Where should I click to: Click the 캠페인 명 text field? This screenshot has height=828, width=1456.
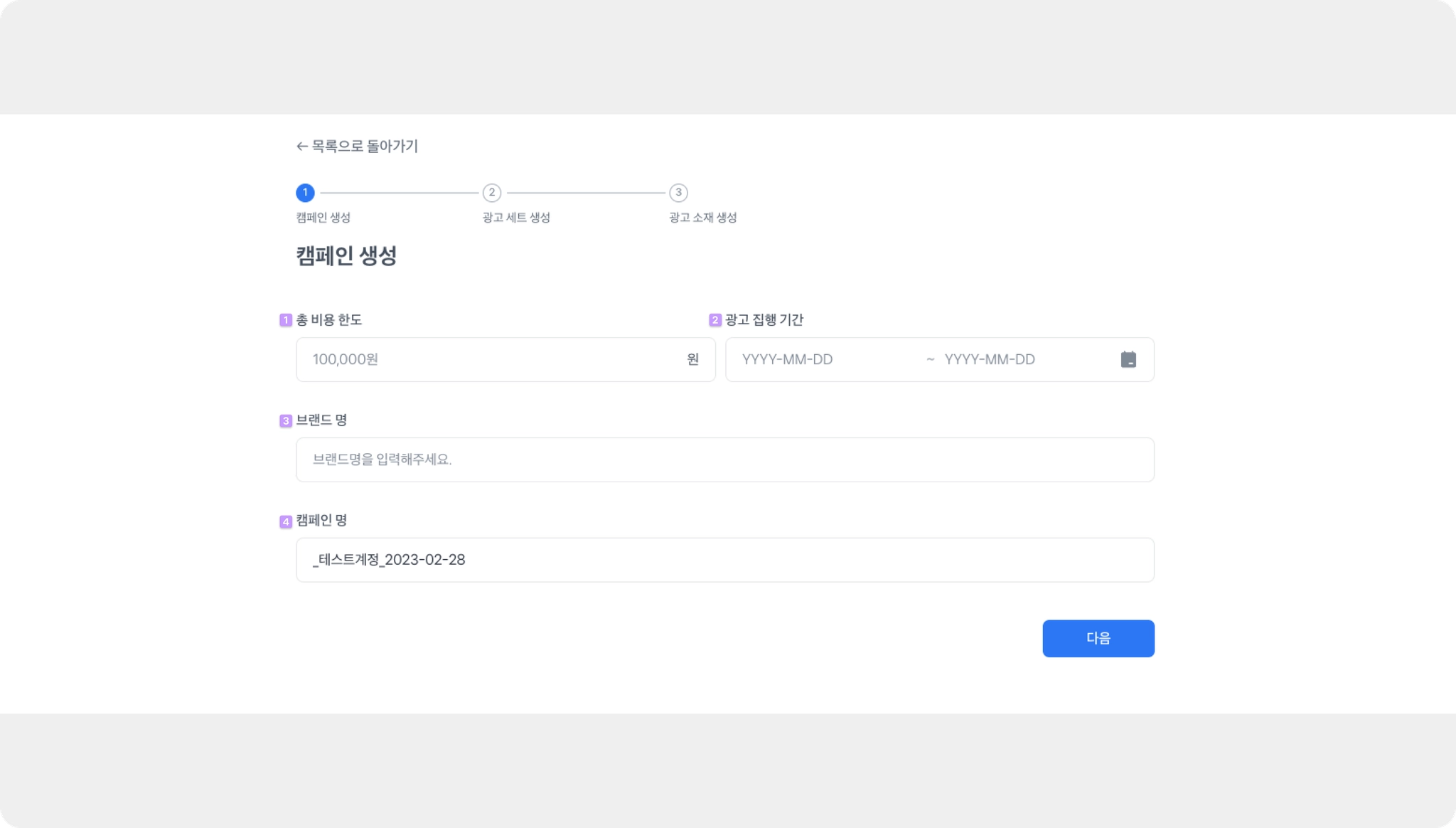pyautogui.click(x=724, y=560)
